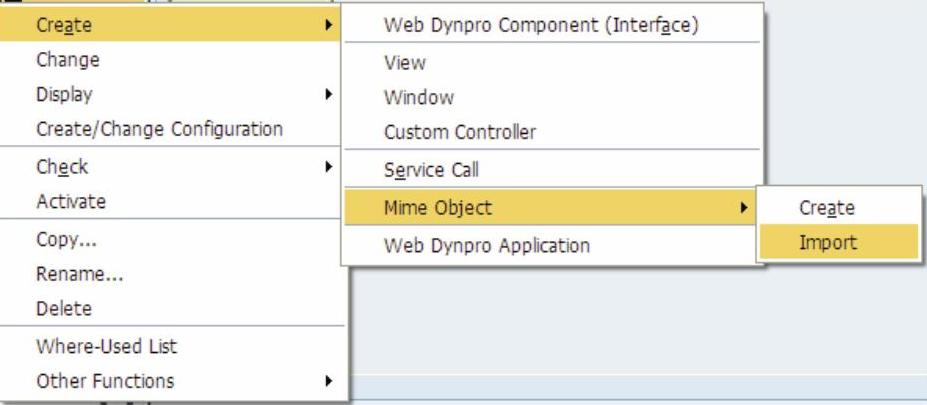Expand arrow next to Check entry
Screen dimensions: 927x405
(x=328, y=167)
